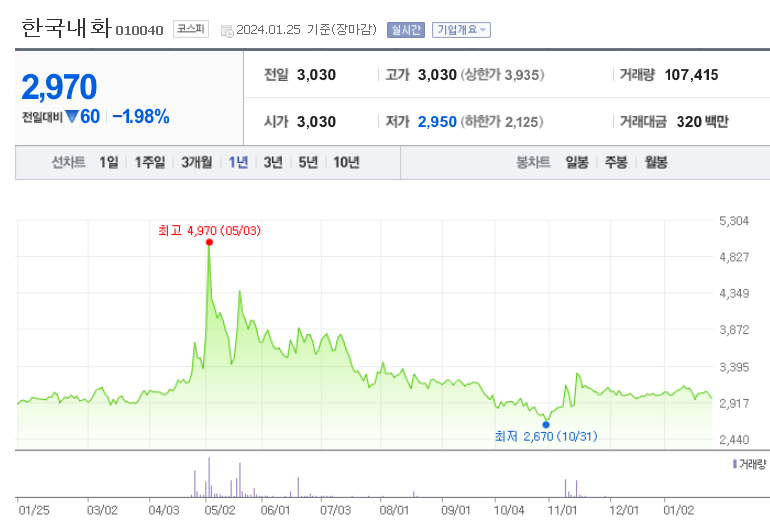Switch to 주봉 candlestick chart
770x530 pixels.
point(616,162)
